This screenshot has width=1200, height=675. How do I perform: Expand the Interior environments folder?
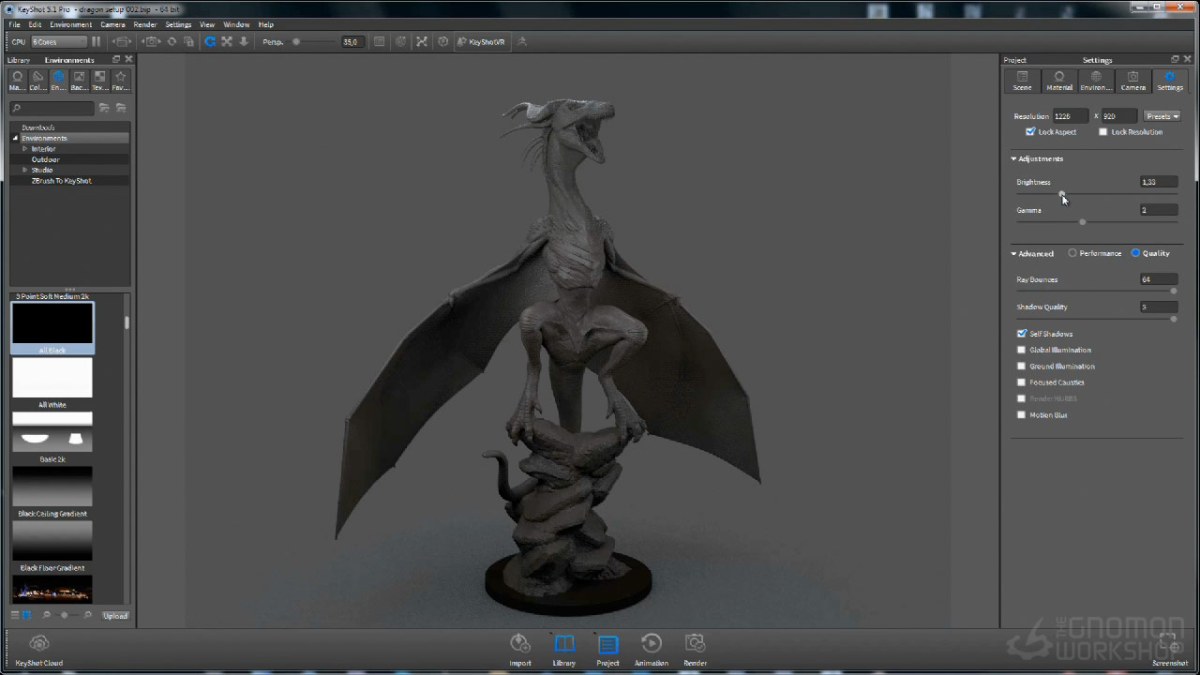tap(25, 149)
